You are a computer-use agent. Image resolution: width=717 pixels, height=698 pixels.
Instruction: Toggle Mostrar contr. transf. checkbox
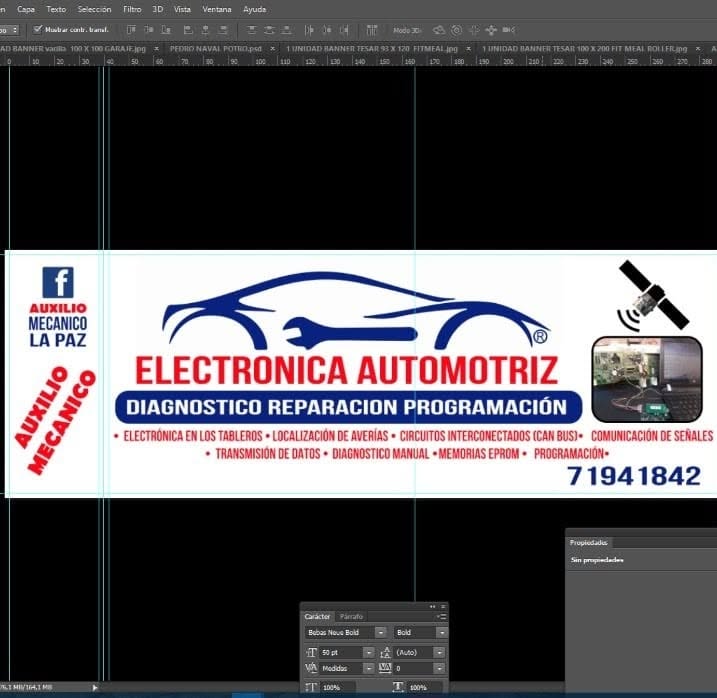pyautogui.click(x=38, y=30)
